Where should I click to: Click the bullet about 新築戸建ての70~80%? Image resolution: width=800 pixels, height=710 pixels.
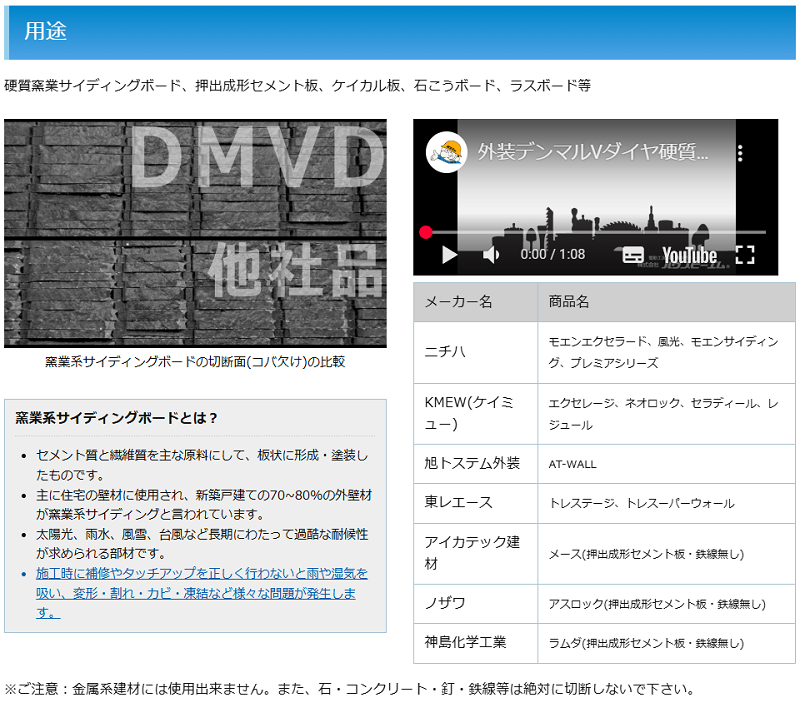[204, 504]
